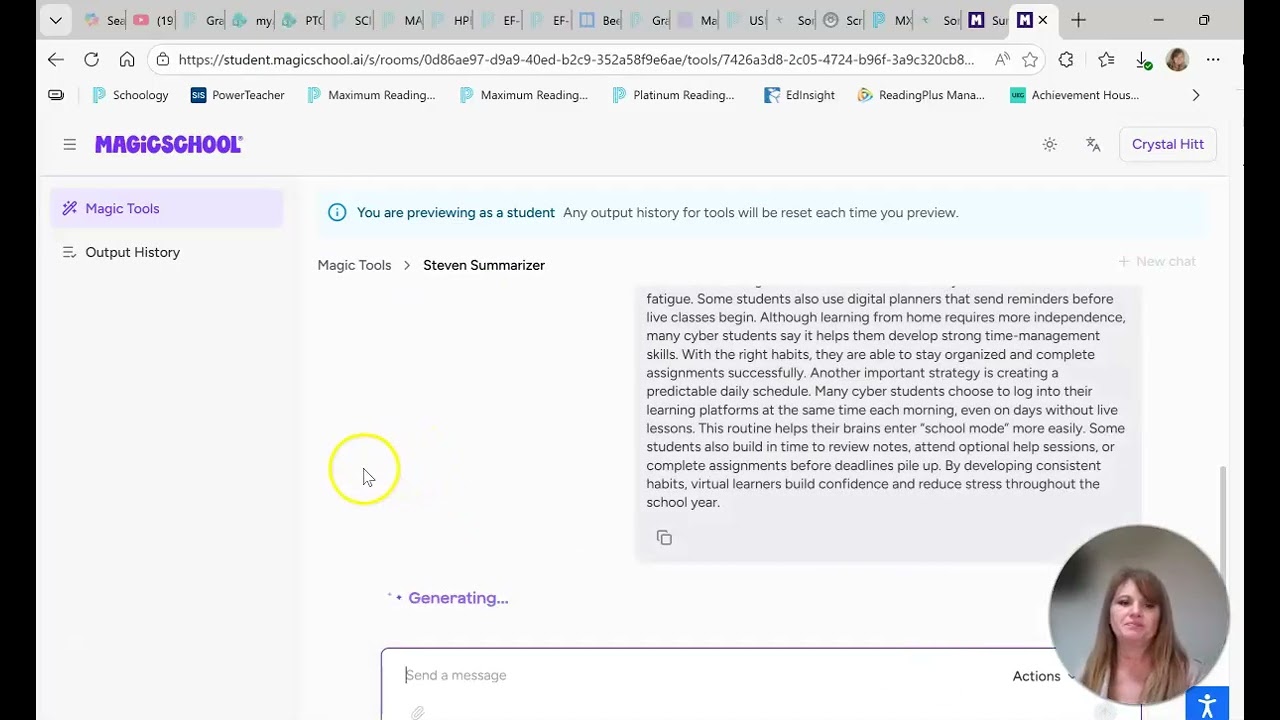
Task: Open the Achievement Hous... bookmark
Action: pos(1074,95)
